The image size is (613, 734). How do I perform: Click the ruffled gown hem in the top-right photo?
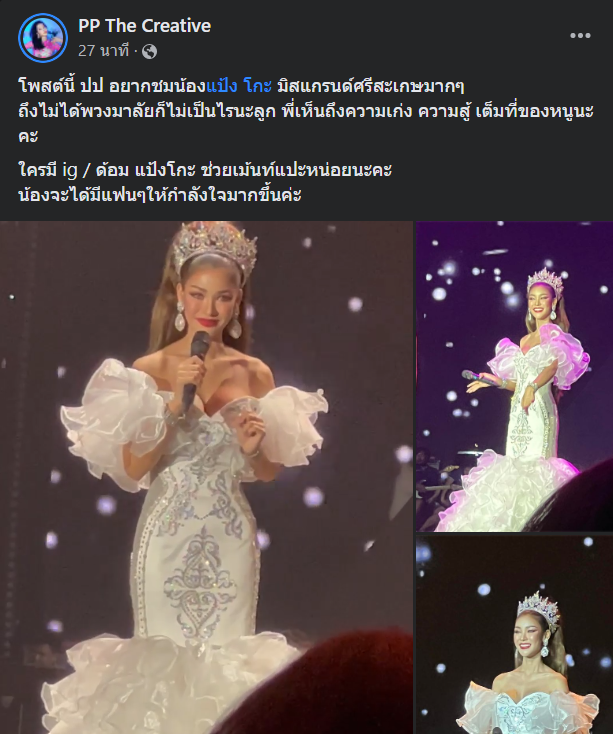coord(508,492)
